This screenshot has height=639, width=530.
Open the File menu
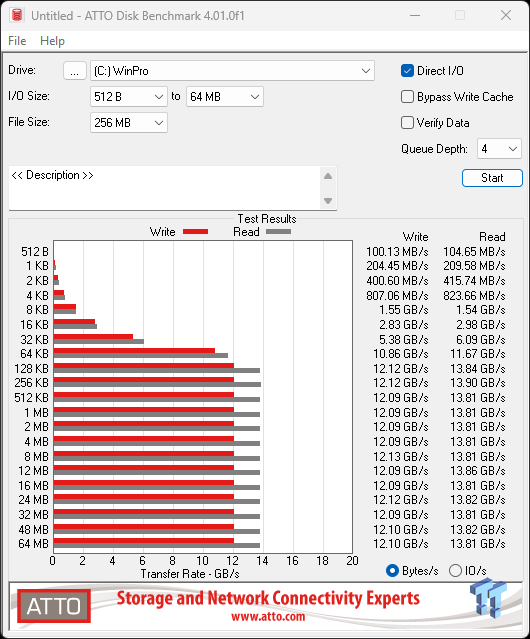(17, 41)
